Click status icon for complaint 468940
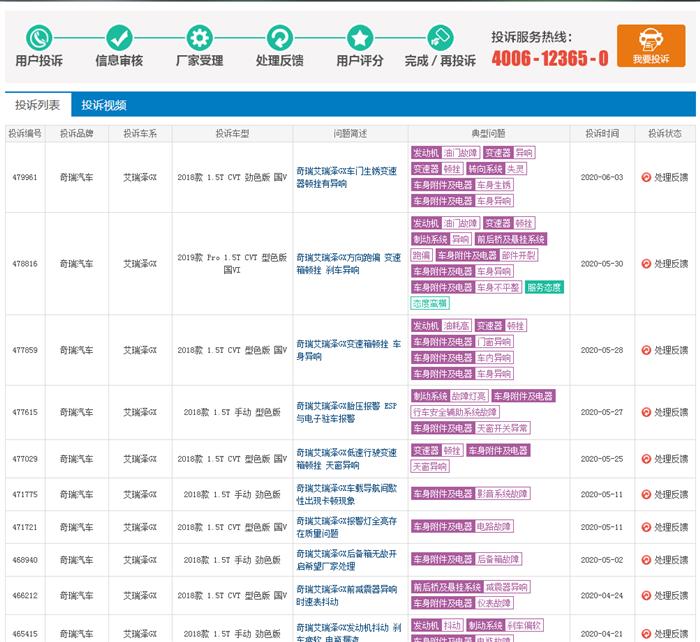The height and width of the screenshot is (642, 700). [x=646, y=560]
